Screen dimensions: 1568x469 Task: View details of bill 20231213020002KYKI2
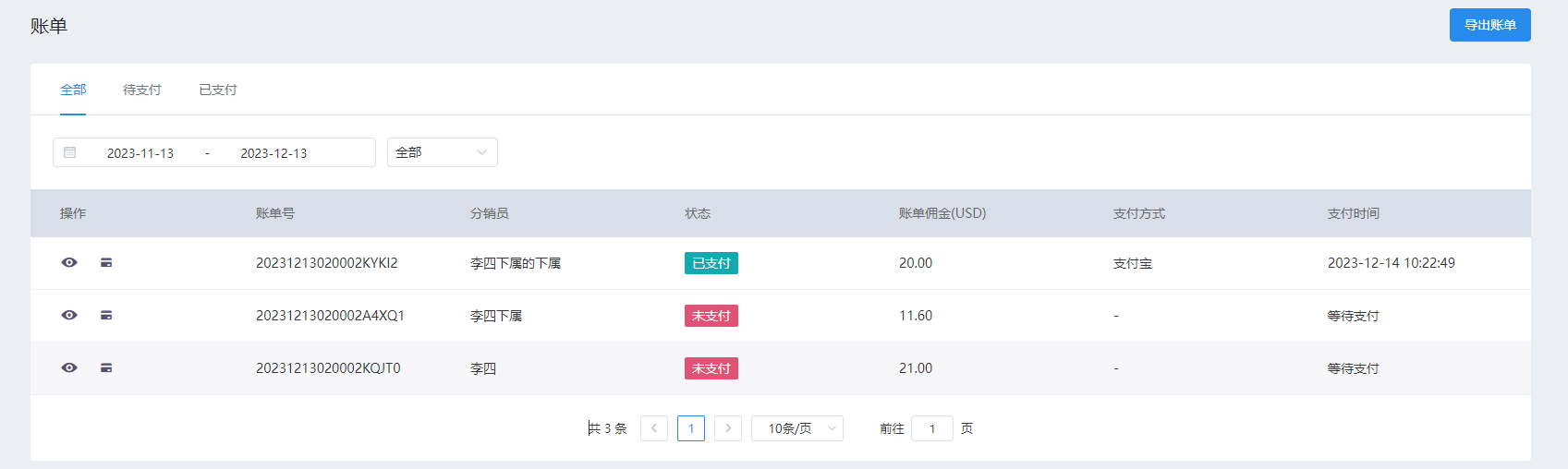(x=69, y=263)
